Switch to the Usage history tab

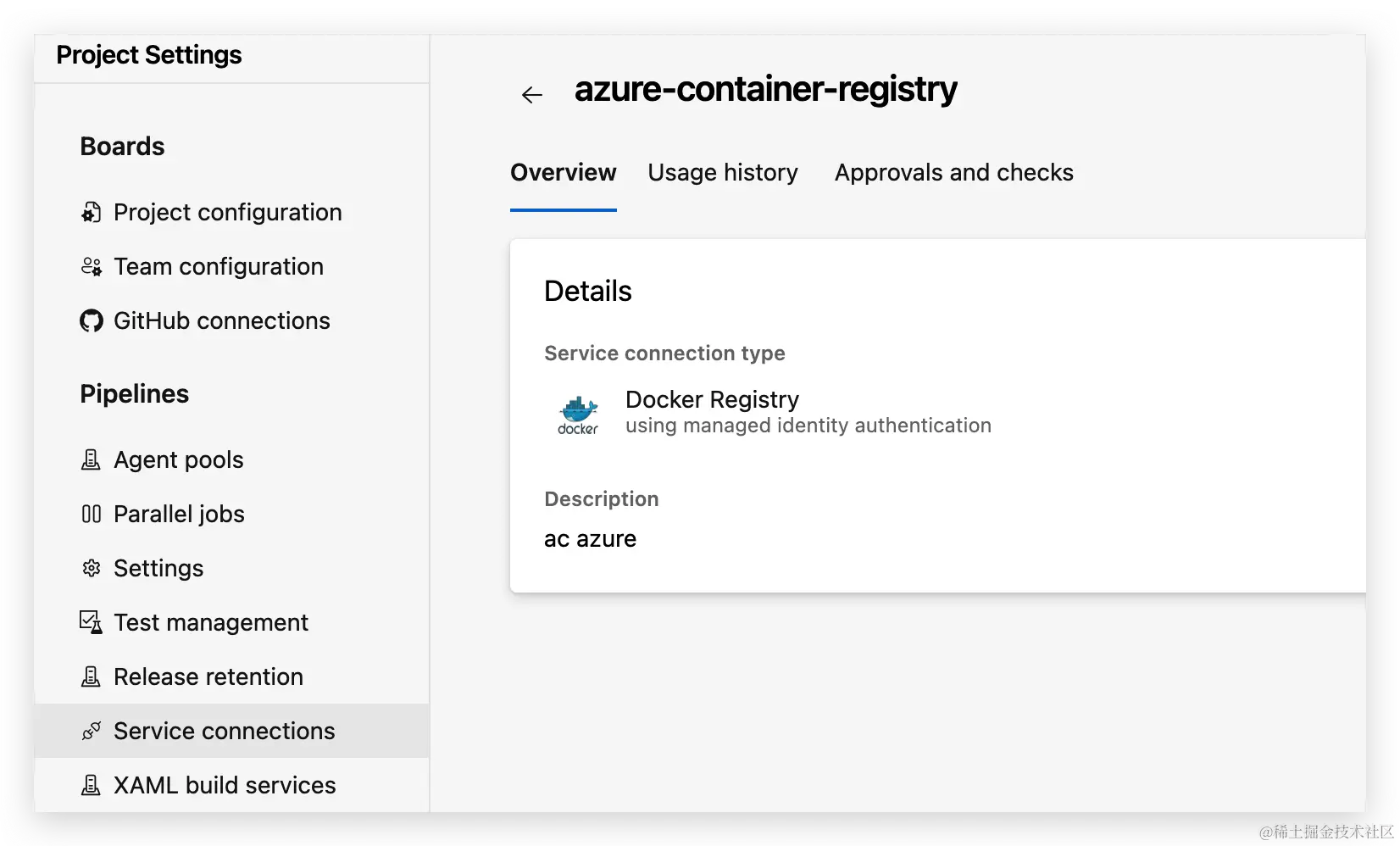pyautogui.click(x=722, y=173)
